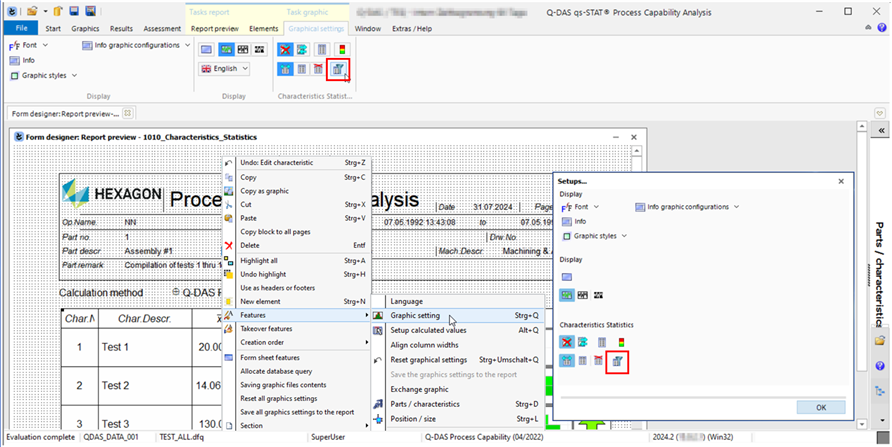
Task: Expand Graphic styles dropdown in the ribbon
Action: 43,75
